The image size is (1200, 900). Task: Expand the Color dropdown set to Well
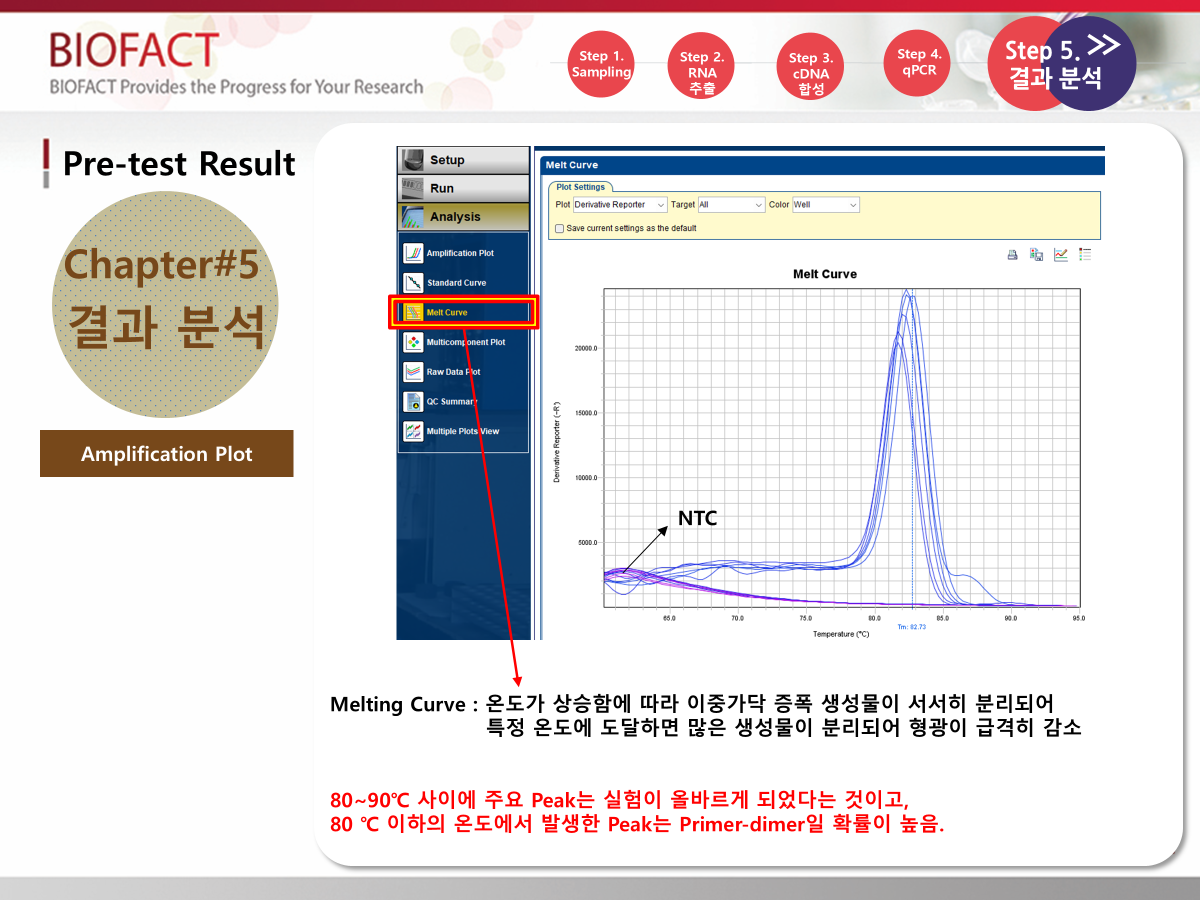pyautogui.click(x=826, y=205)
